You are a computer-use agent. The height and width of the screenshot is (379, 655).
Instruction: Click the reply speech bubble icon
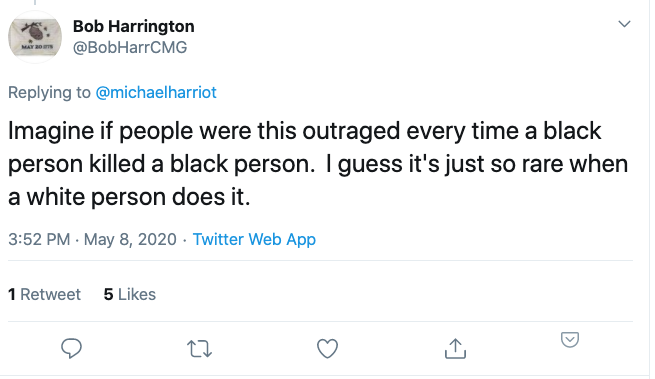click(x=71, y=348)
